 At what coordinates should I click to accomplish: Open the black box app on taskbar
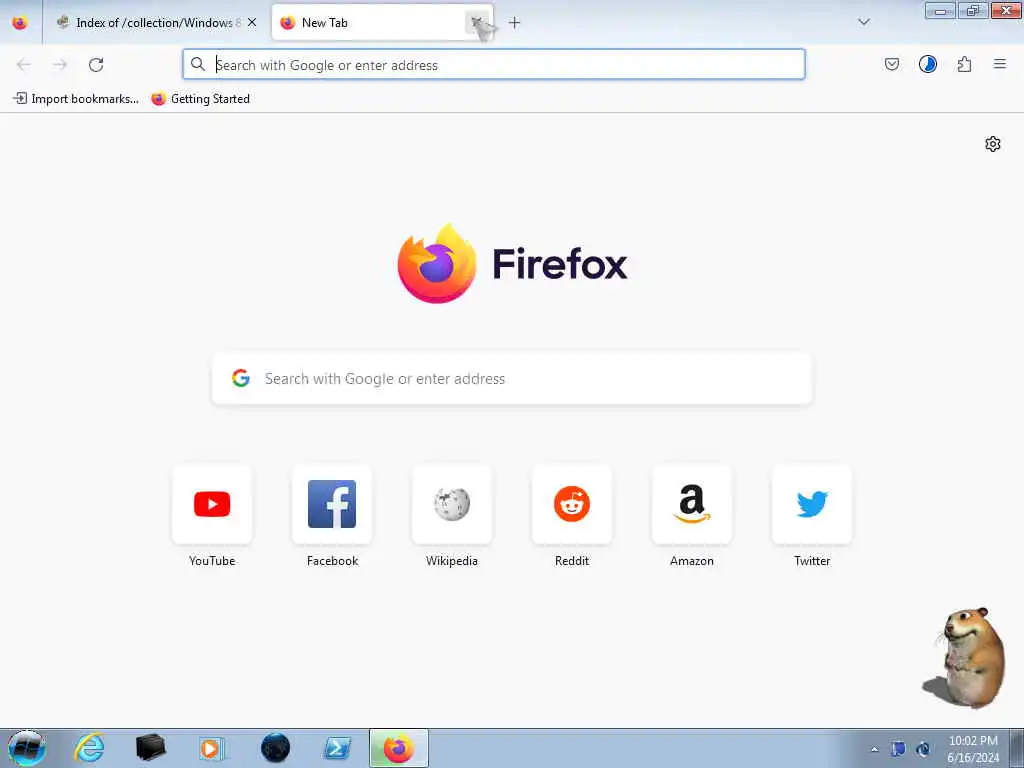pyautogui.click(x=150, y=748)
